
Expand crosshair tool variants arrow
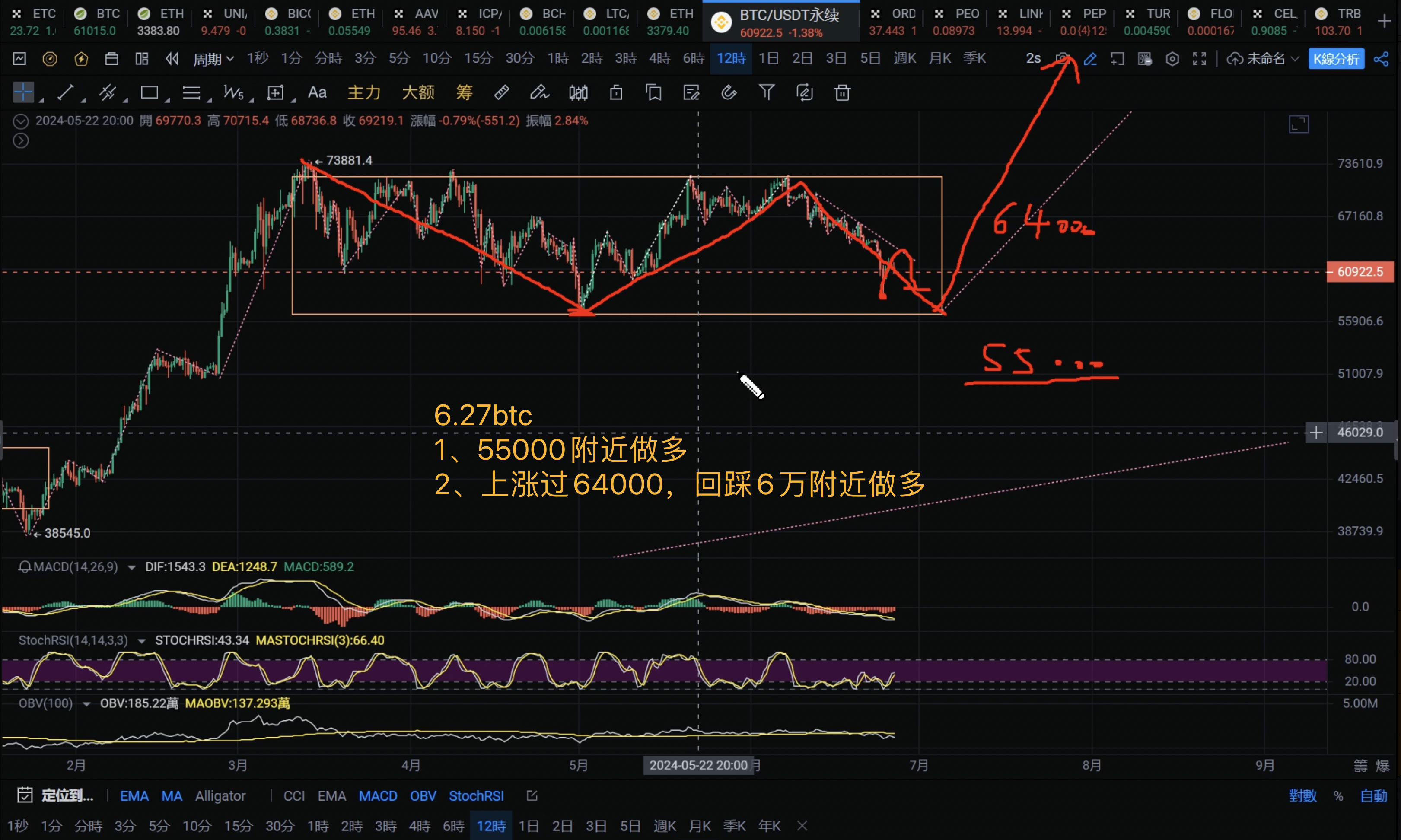coord(41,100)
